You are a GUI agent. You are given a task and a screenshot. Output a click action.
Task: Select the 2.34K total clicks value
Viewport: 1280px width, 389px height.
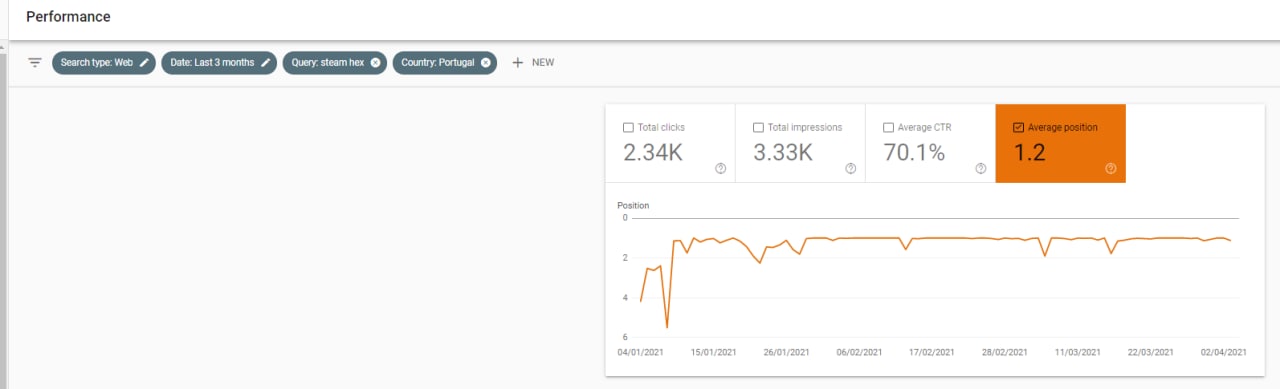click(x=653, y=153)
